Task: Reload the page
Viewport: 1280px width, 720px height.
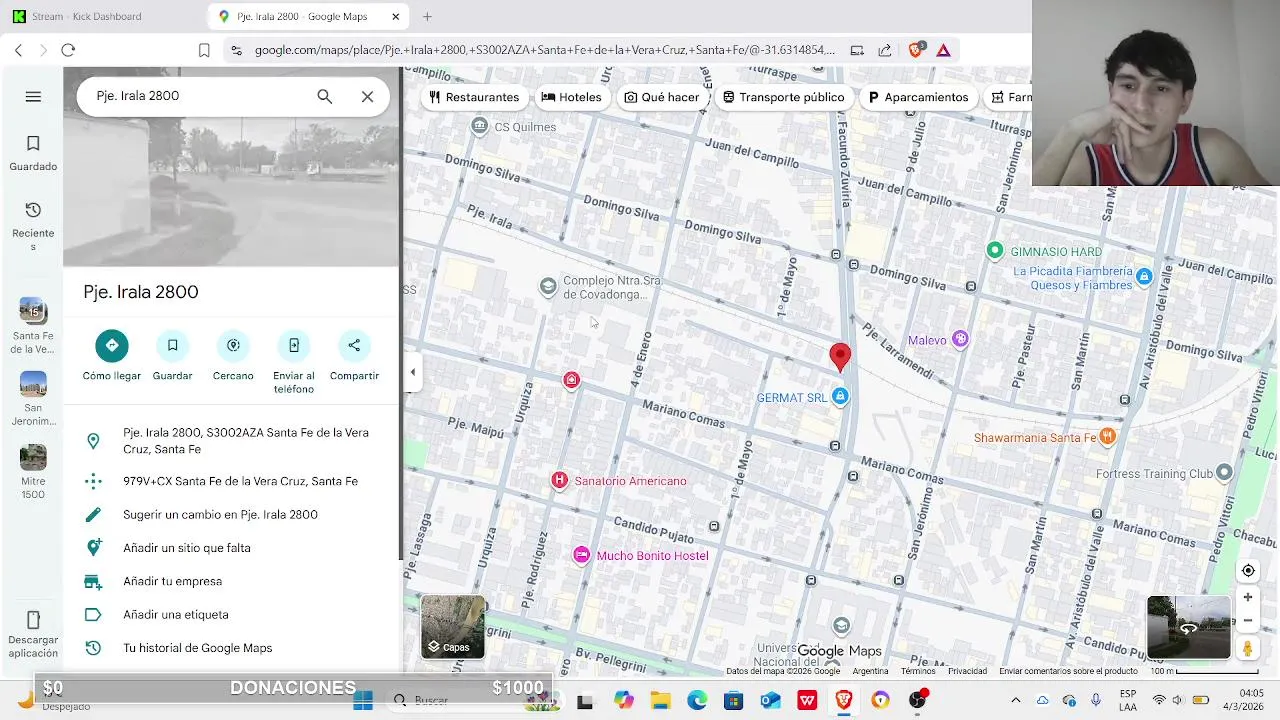Action: [68, 50]
